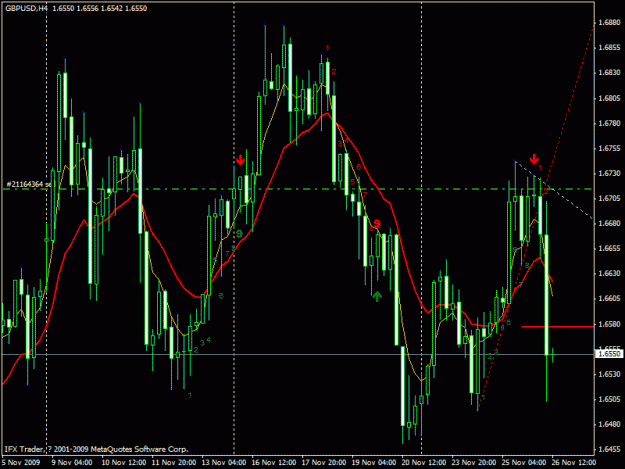Viewport: 625px width, 469px height.
Task: Click the 1.6580 price axis label
Action: [609, 324]
